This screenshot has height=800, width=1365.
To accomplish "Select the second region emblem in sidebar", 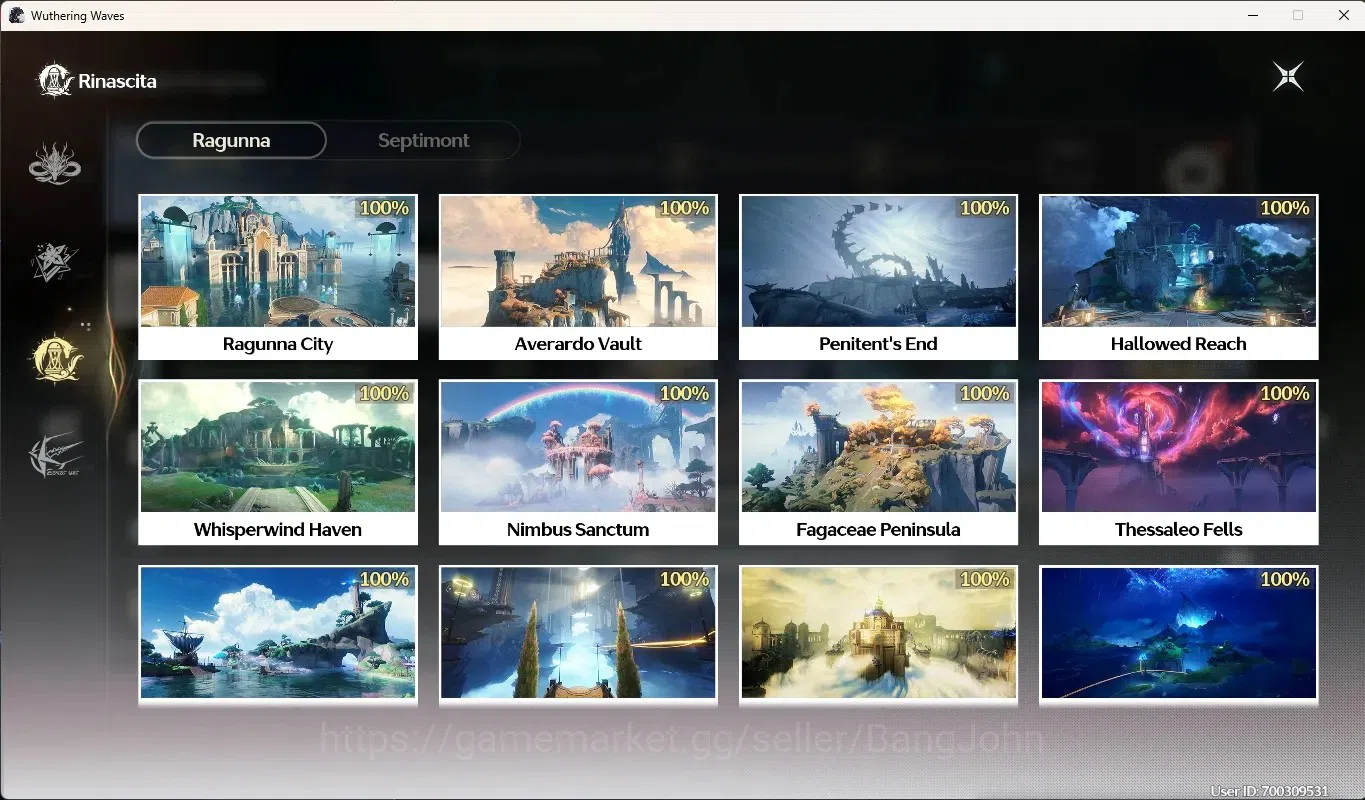I will (54, 262).
